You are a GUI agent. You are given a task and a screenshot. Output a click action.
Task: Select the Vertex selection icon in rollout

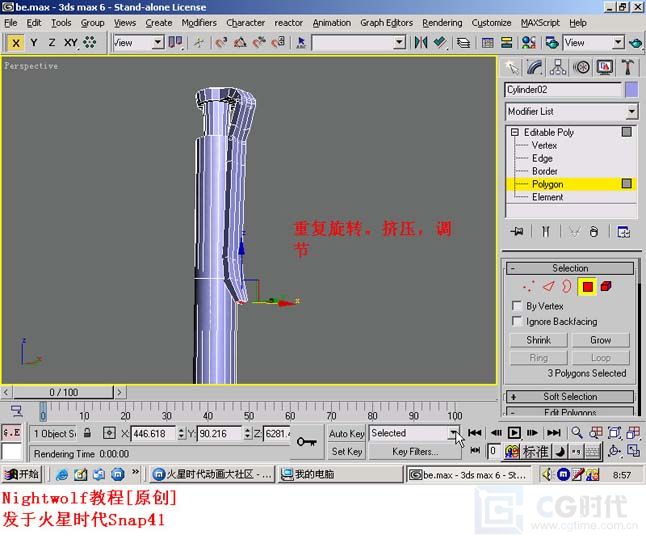pos(528,286)
